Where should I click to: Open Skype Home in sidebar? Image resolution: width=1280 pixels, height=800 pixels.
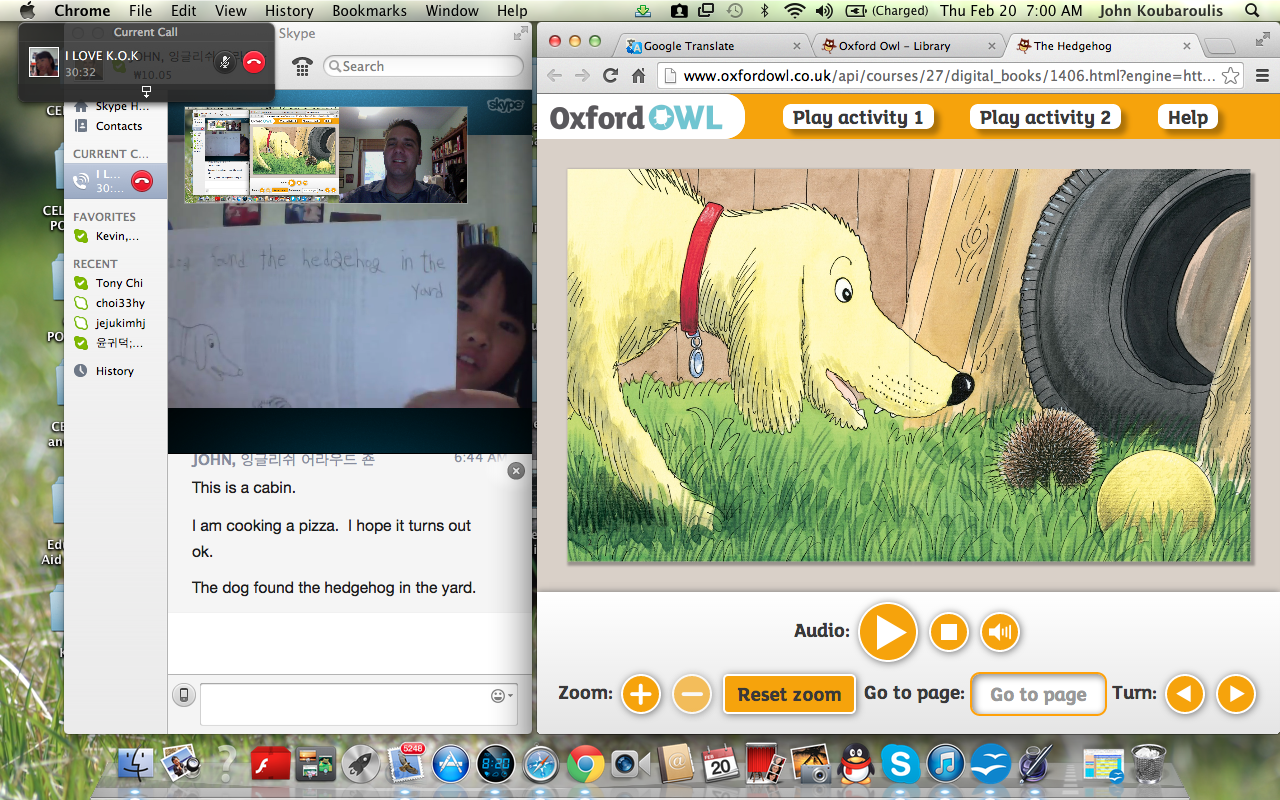115,106
